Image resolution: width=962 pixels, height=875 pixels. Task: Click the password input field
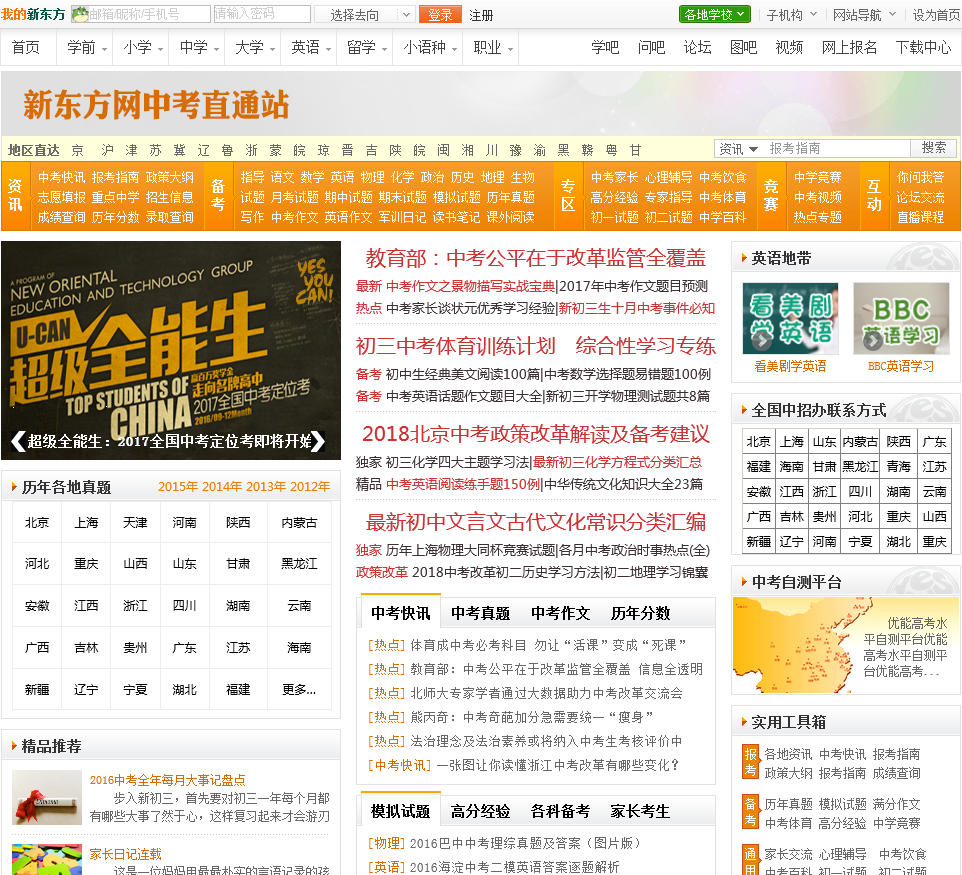[262, 14]
